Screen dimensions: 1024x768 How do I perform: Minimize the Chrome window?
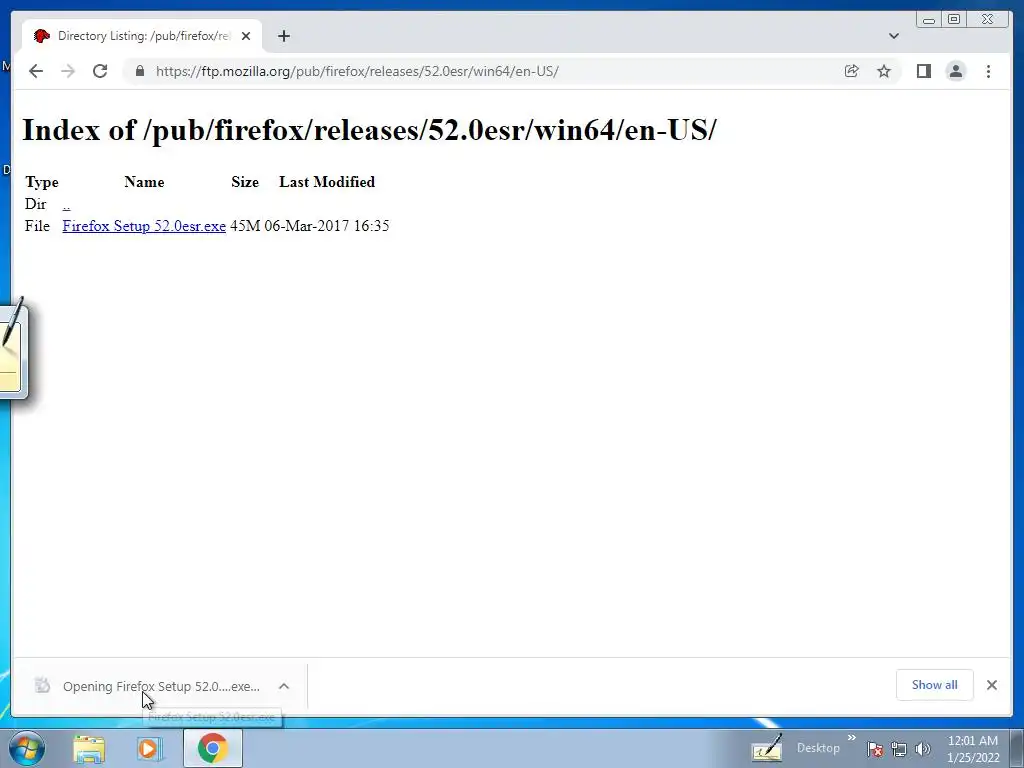(x=929, y=20)
